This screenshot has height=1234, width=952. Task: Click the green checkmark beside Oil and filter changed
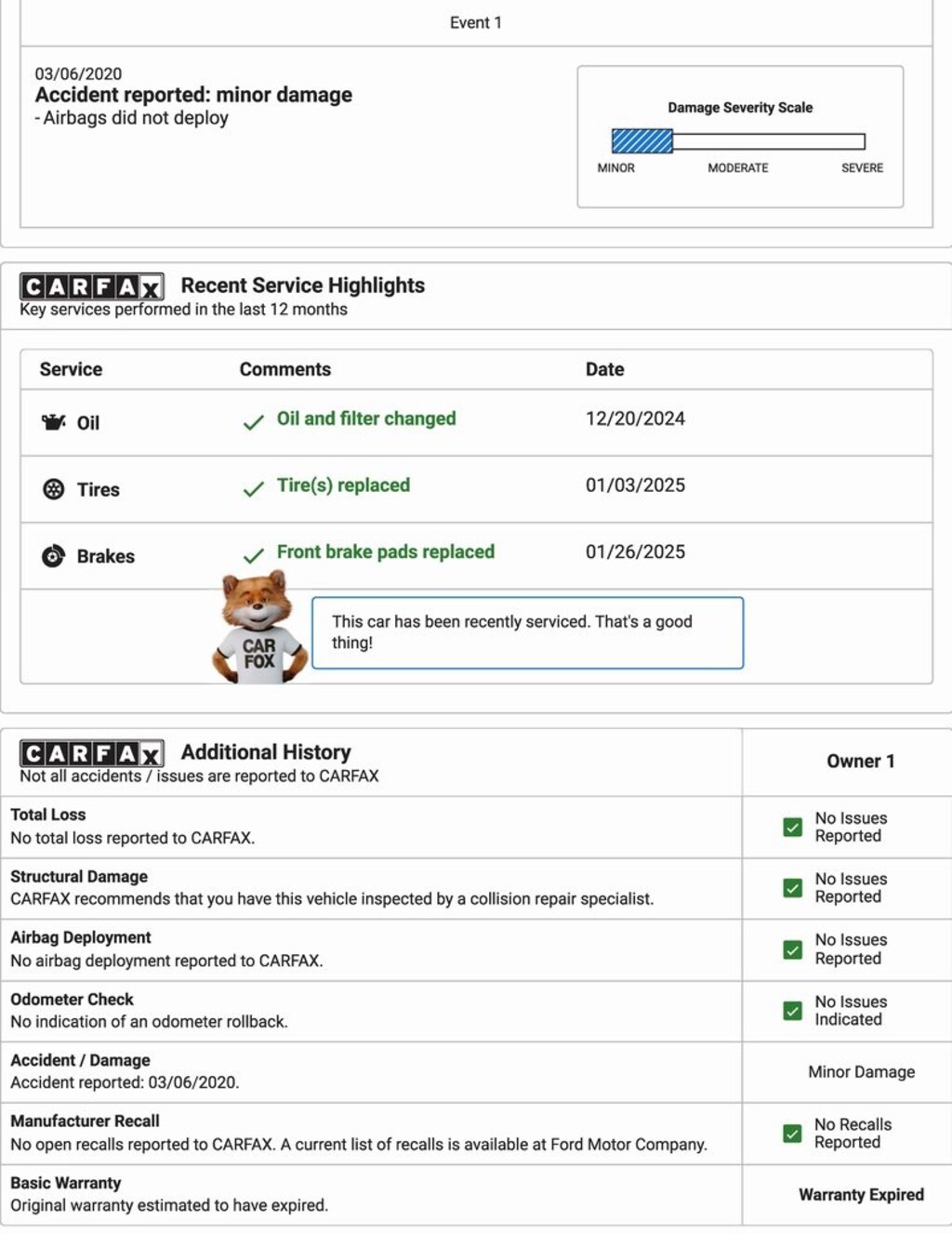coord(253,422)
